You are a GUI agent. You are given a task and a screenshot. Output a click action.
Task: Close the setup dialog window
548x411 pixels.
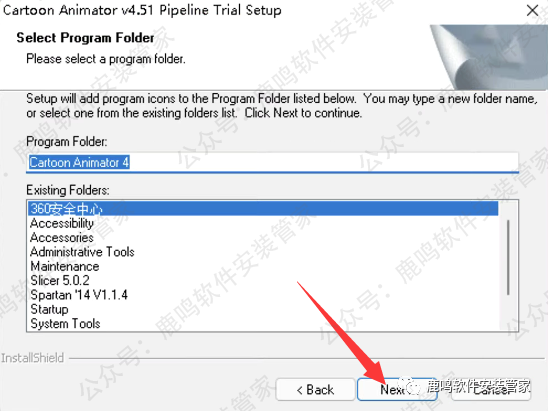pyautogui.click(x=532, y=10)
